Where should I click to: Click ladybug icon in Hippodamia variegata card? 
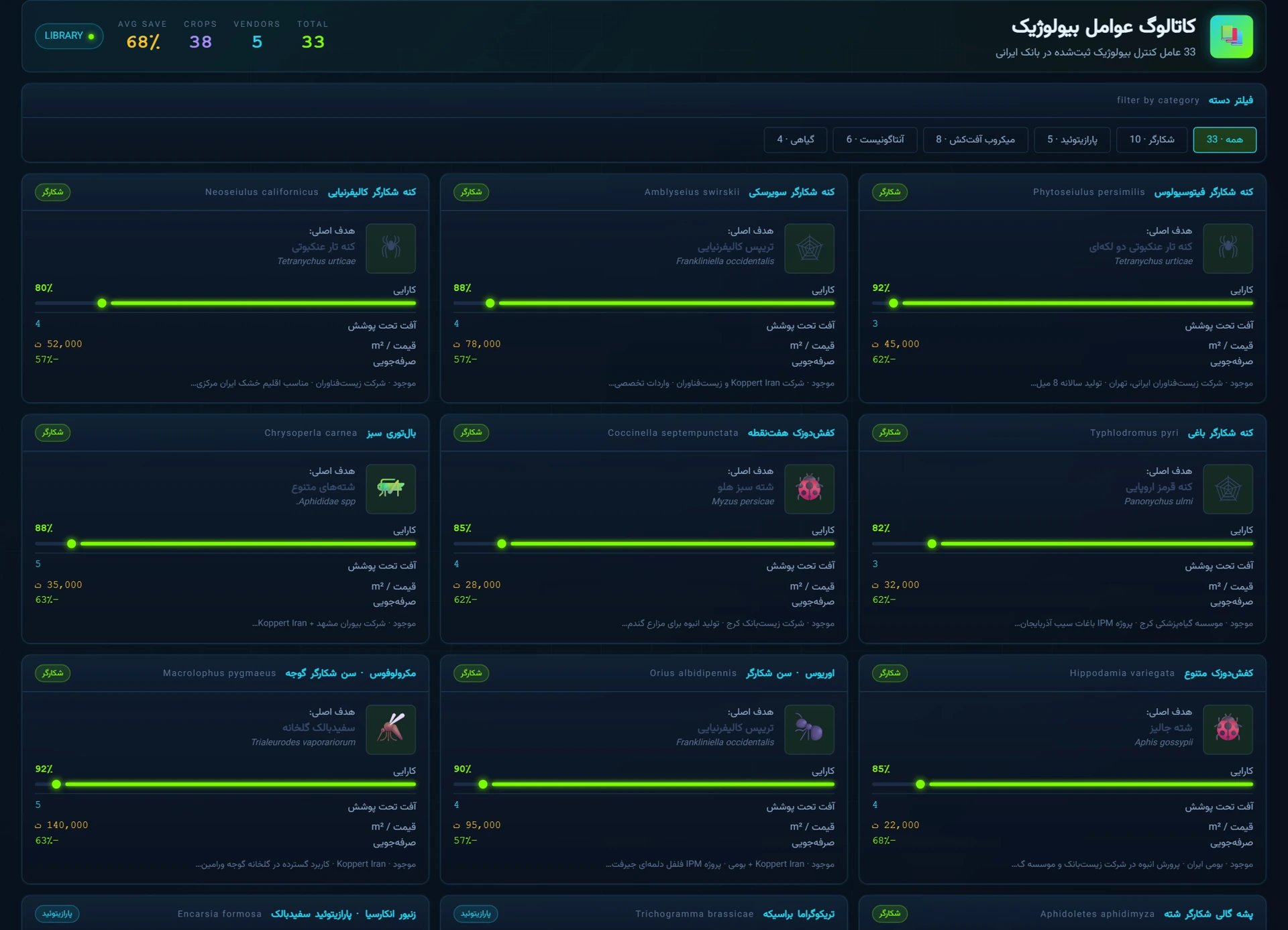1228,730
